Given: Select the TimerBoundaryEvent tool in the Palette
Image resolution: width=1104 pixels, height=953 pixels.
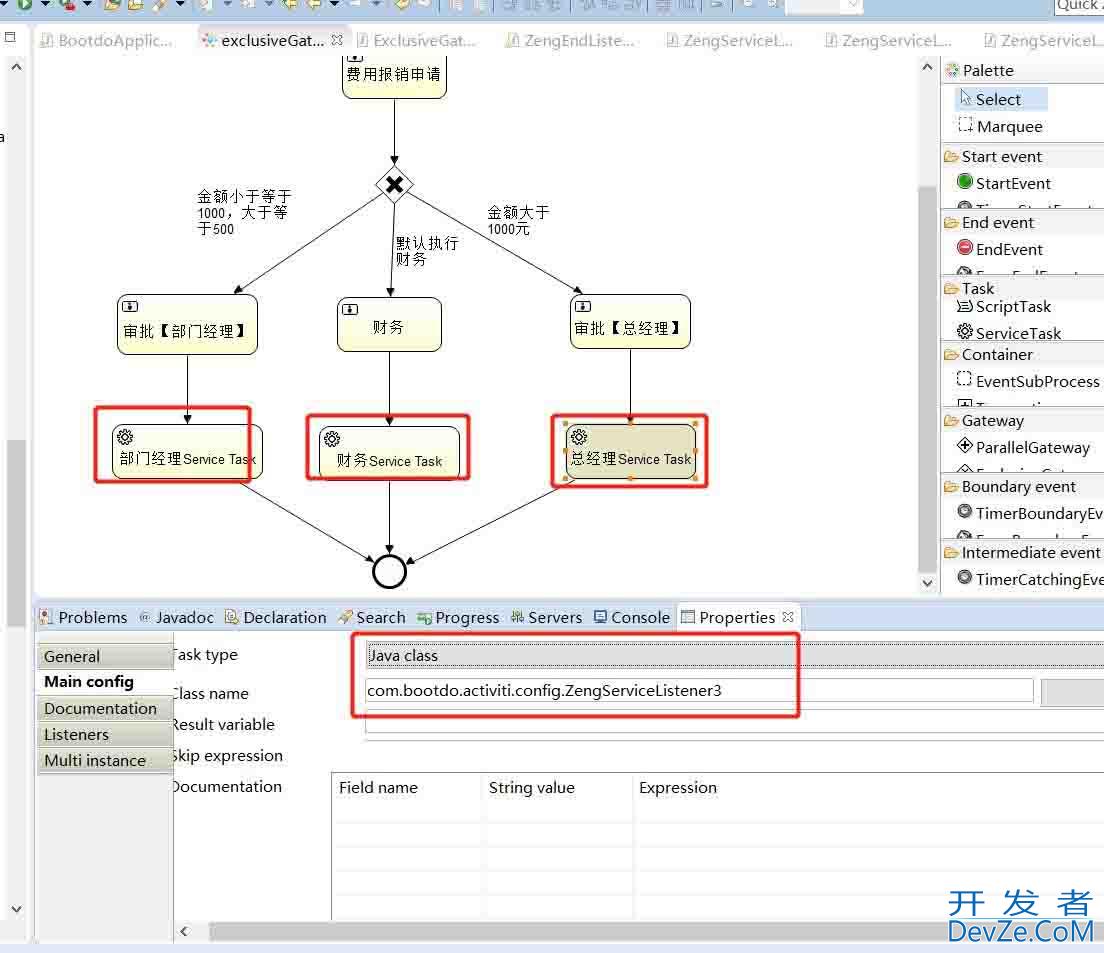Looking at the screenshot, I should (1031, 513).
